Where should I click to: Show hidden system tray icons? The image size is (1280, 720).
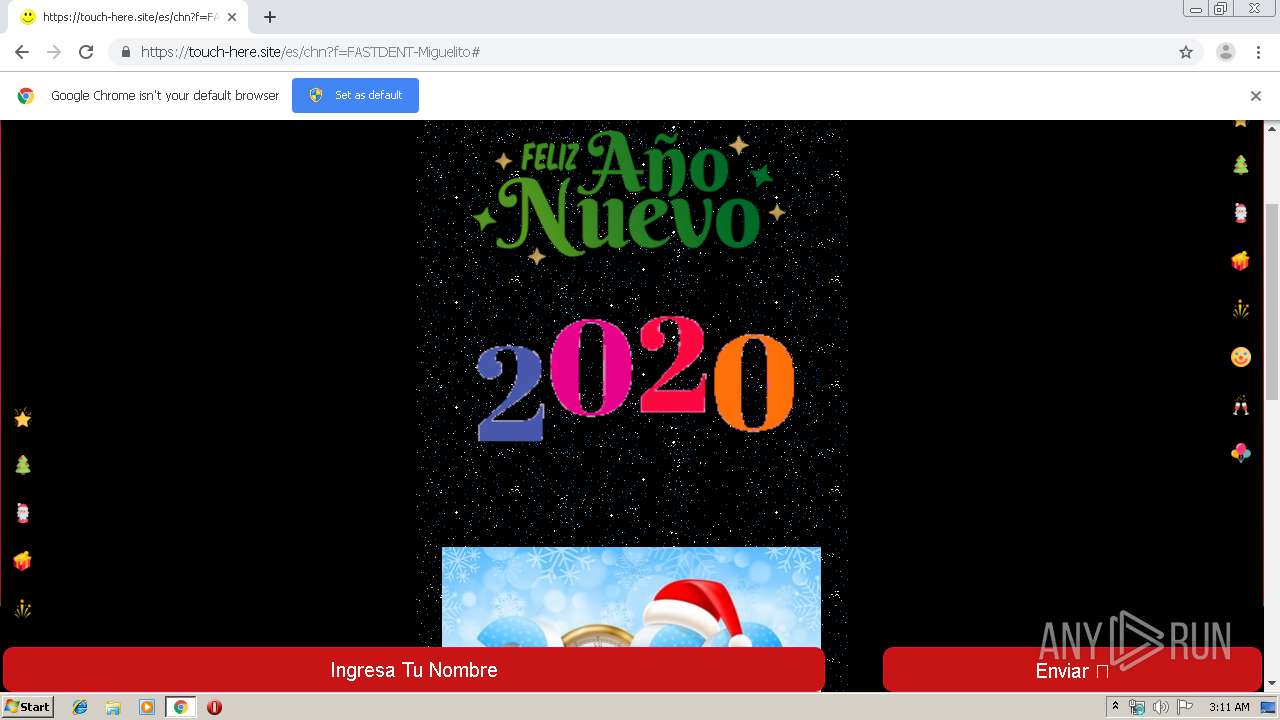click(1115, 707)
